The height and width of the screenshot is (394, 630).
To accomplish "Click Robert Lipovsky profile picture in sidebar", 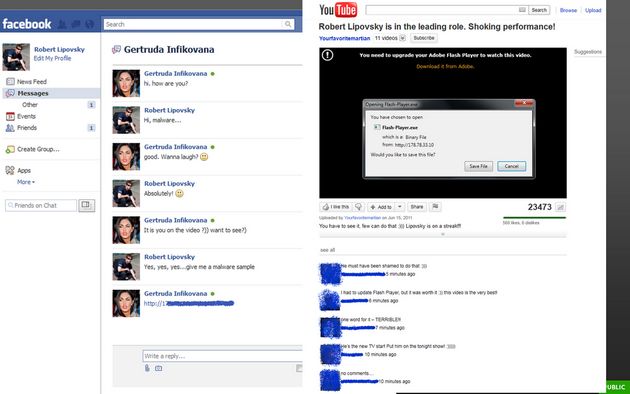I will [x=16, y=57].
